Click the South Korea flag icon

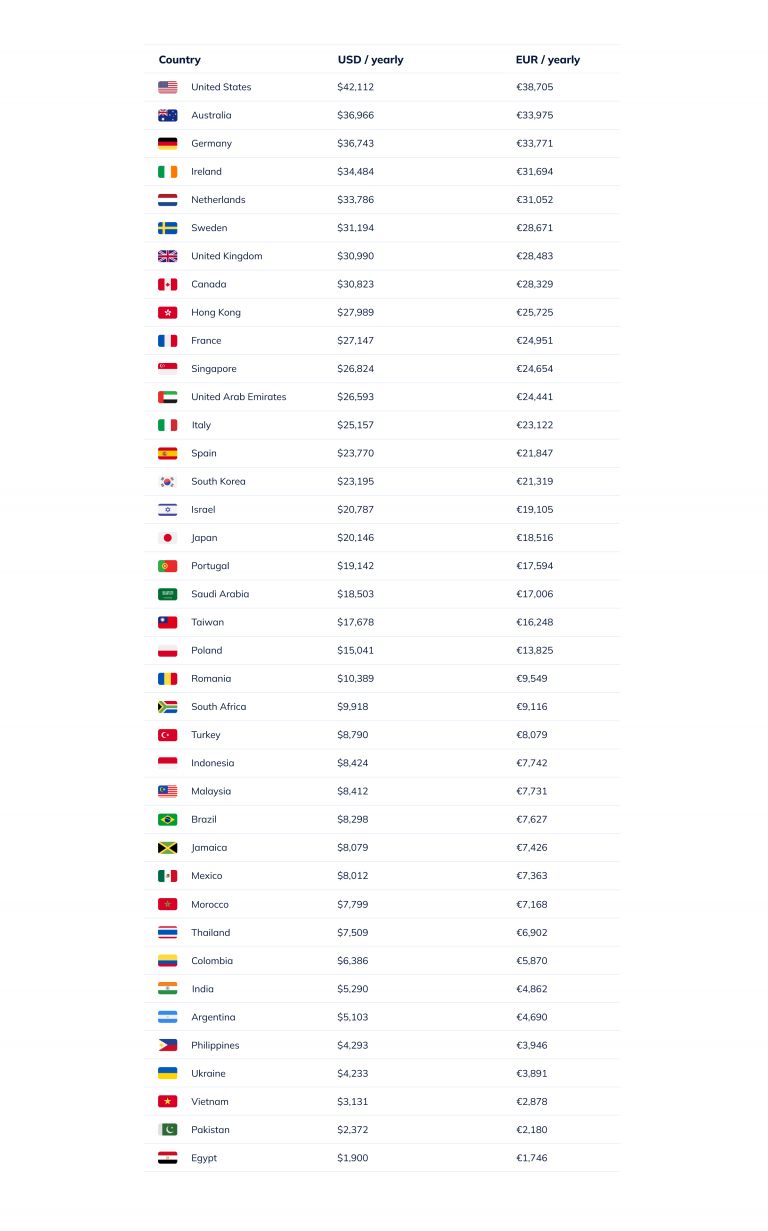click(167, 481)
